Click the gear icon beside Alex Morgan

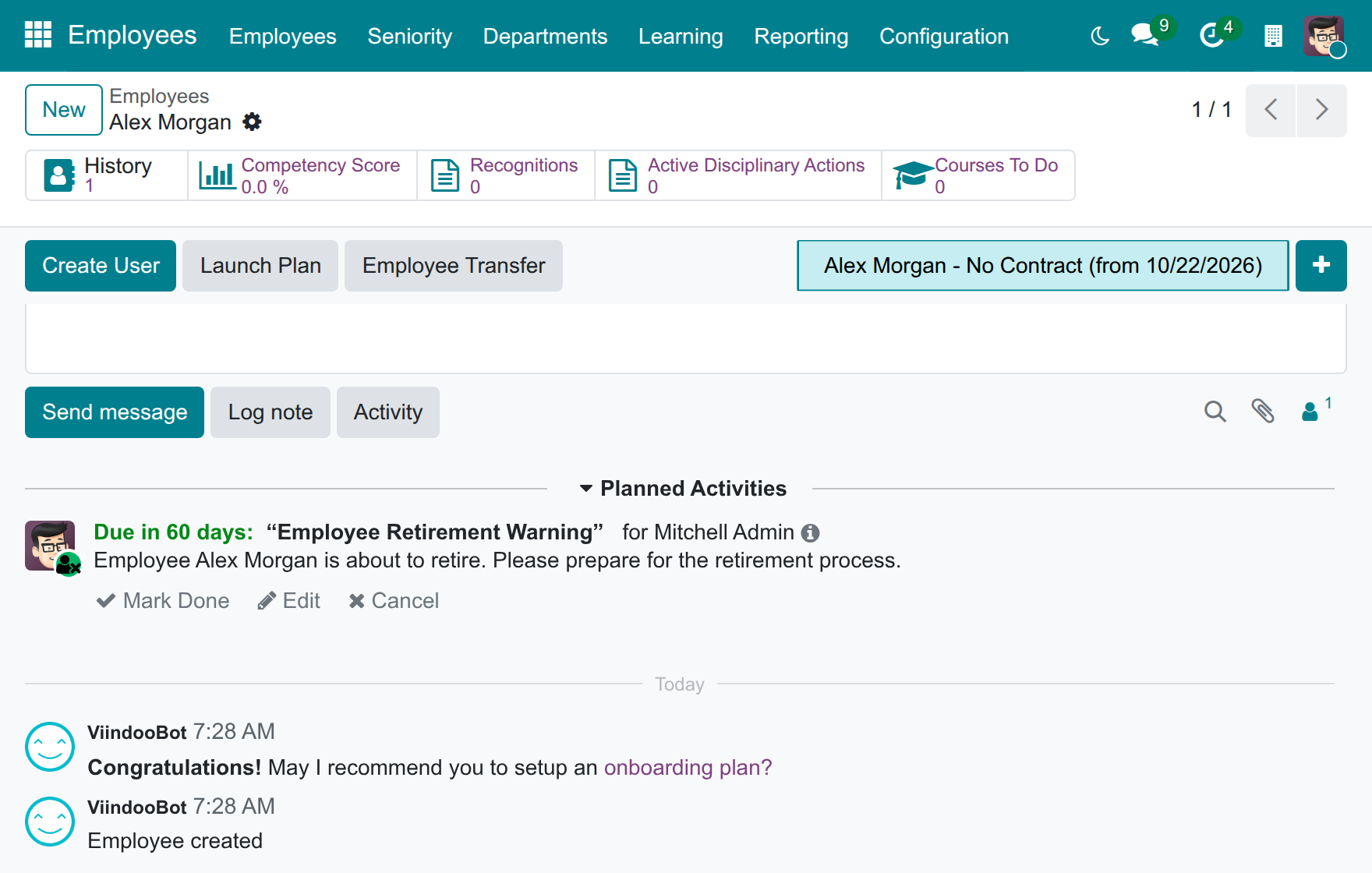point(252,122)
